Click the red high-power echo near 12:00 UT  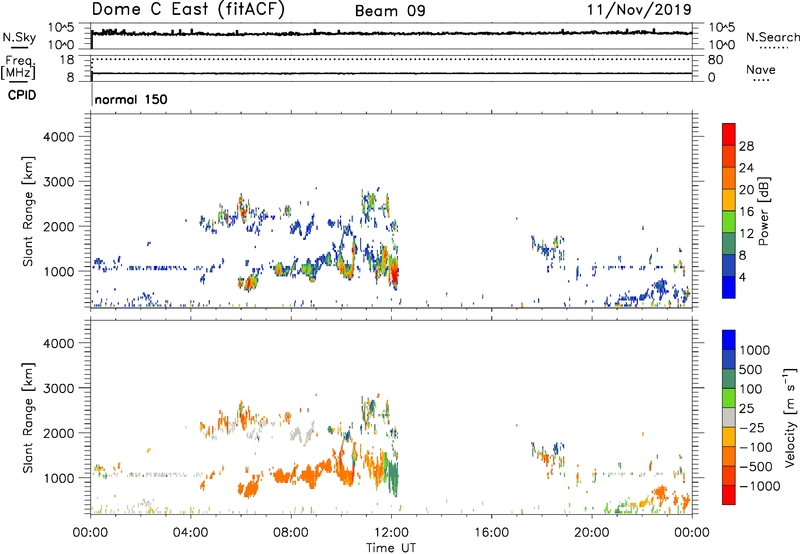[394, 274]
